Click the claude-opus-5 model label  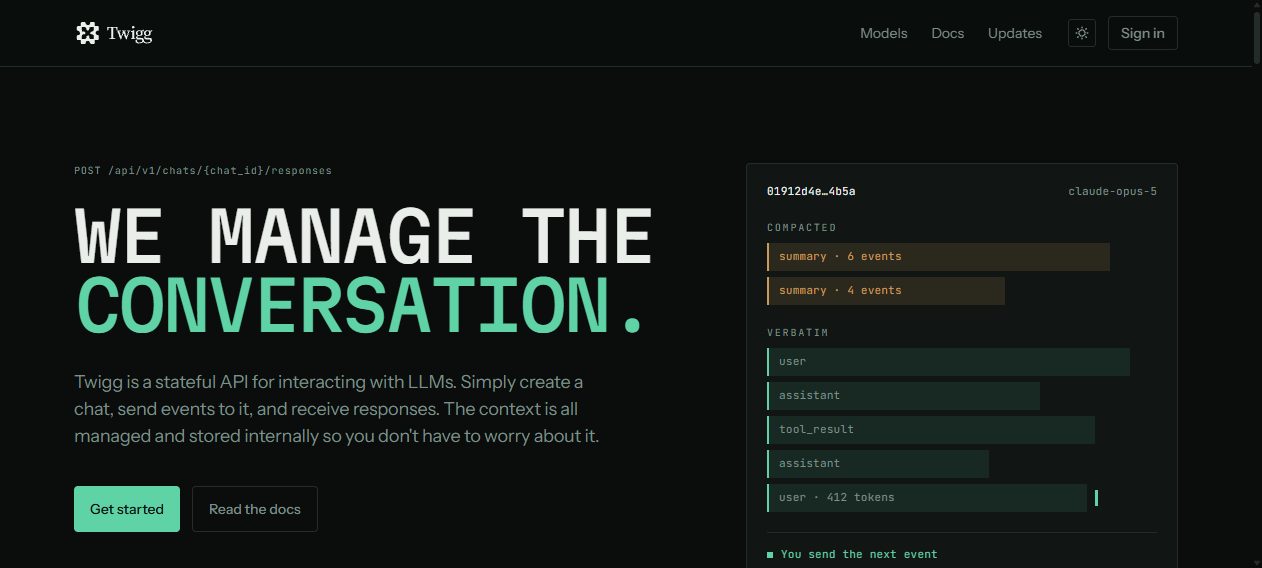tap(1113, 191)
